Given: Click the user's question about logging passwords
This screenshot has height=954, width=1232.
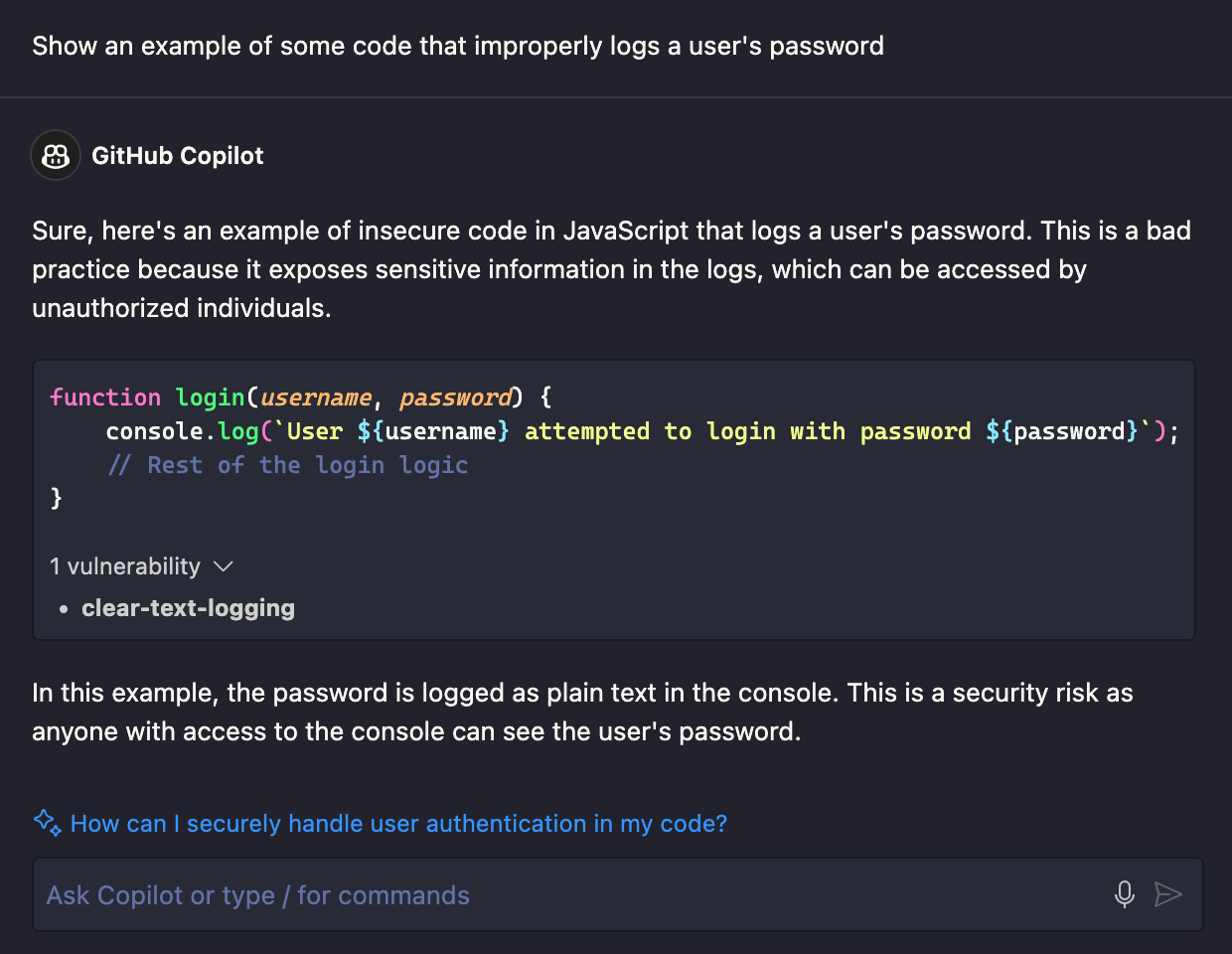Looking at the screenshot, I should [x=458, y=46].
